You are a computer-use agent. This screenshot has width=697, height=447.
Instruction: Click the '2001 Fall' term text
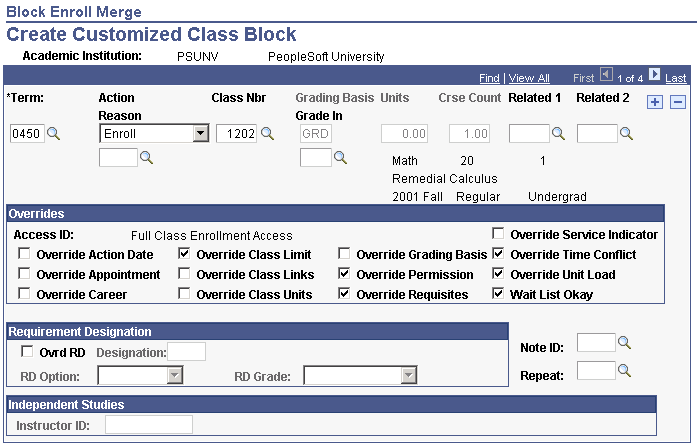417,196
